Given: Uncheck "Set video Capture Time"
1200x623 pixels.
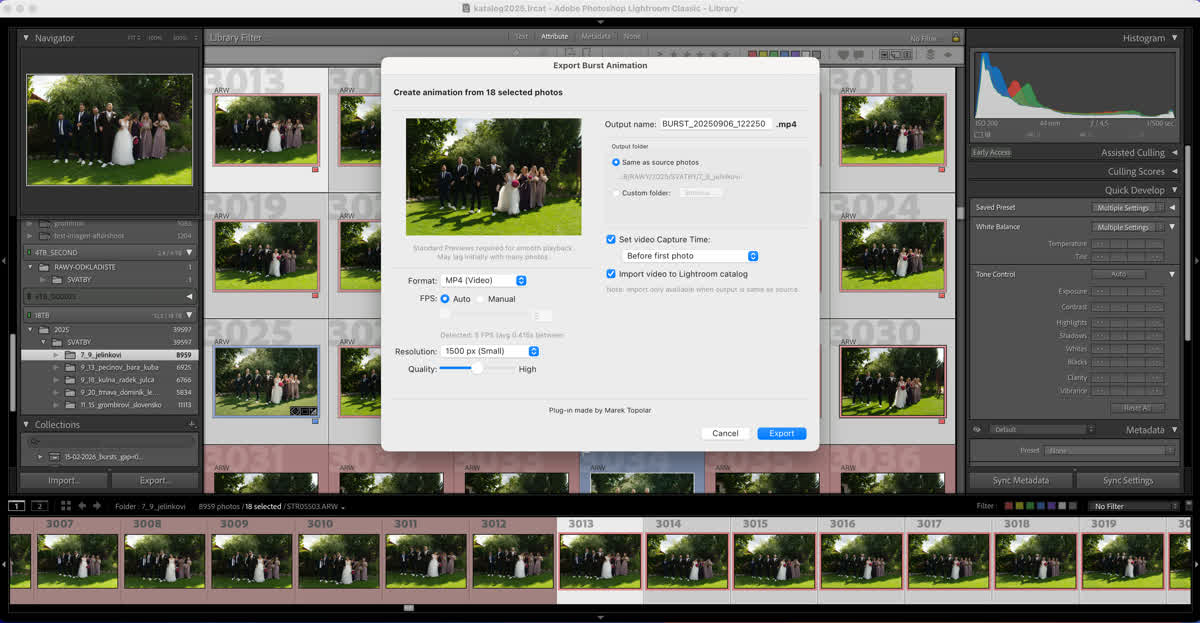Looking at the screenshot, I should [x=610, y=239].
